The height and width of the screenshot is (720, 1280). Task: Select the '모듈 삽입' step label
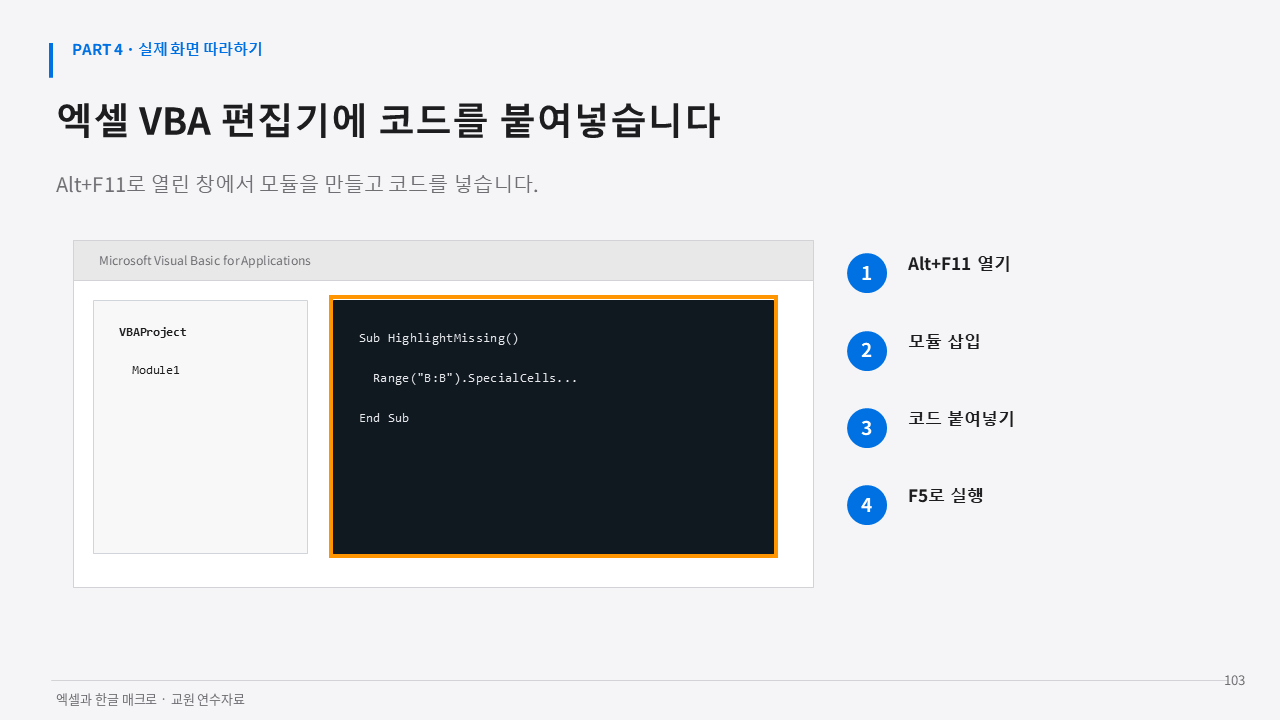click(x=944, y=341)
